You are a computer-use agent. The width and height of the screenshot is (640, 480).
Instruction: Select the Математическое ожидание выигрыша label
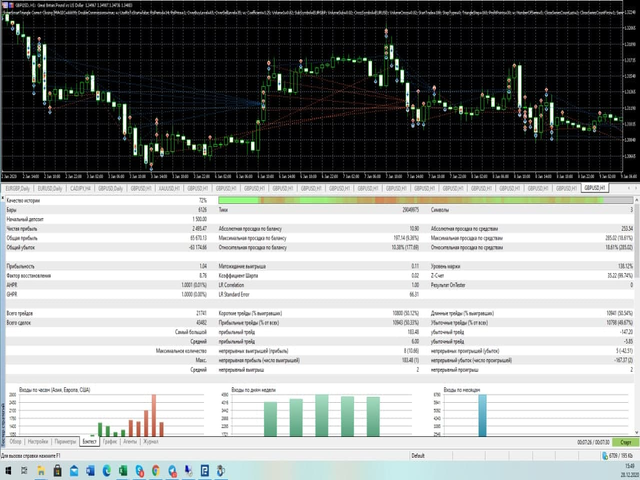[242, 266]
